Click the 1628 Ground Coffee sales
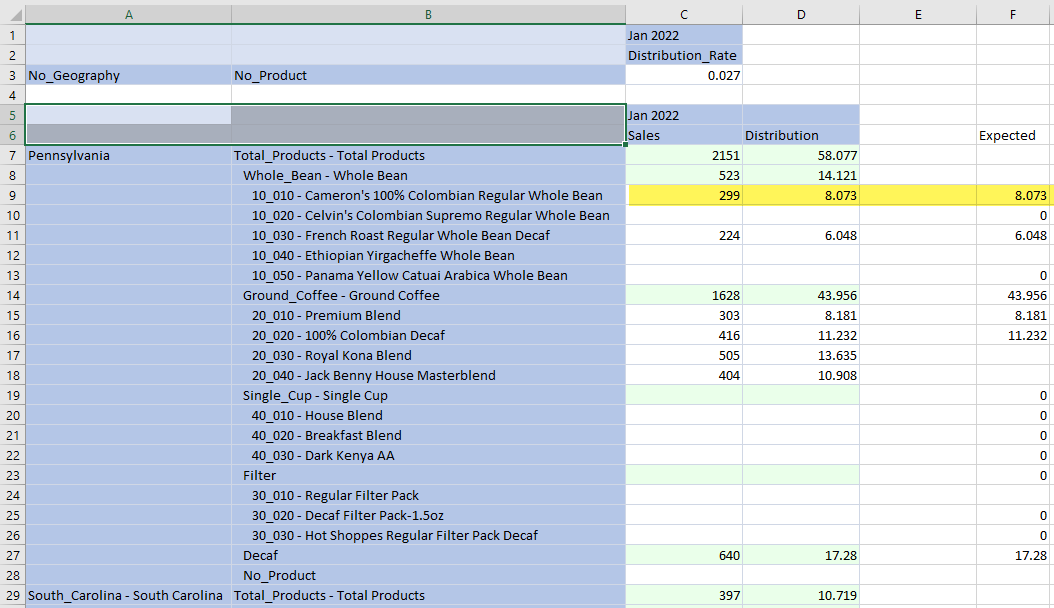Screen dimensions: 1054x608 [684, 296]
